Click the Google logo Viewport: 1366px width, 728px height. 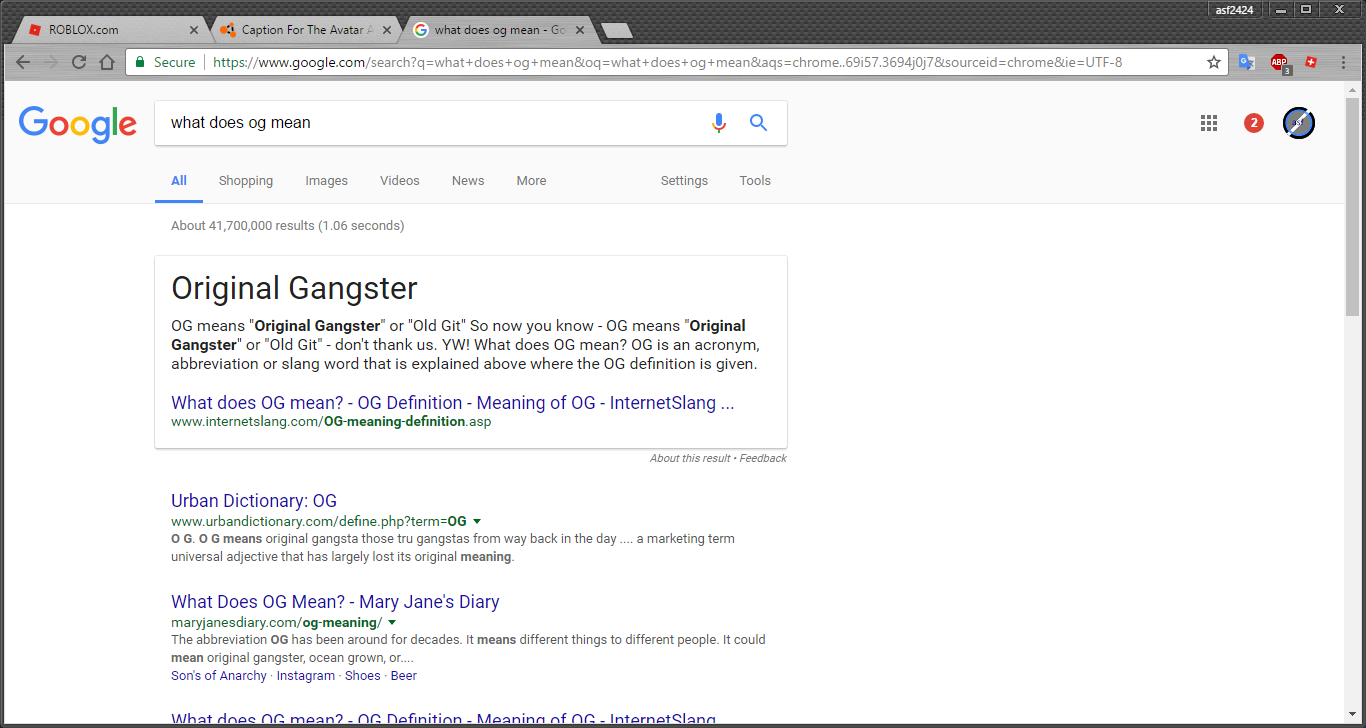click(x=78, y=124)
